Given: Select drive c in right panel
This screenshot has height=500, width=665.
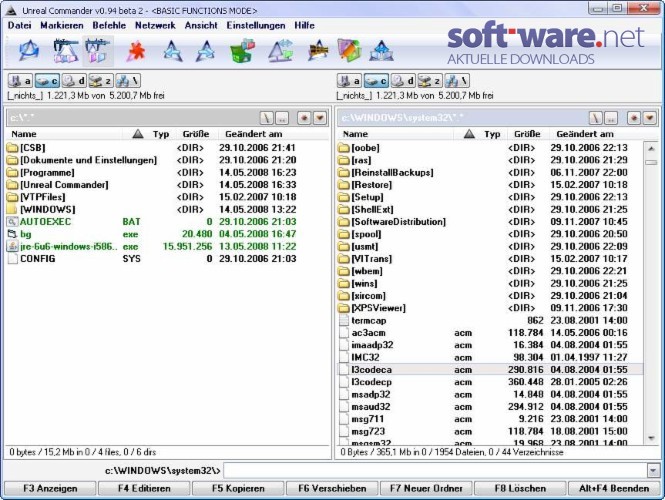Looking at the screenshot, I should coord(376,81).
